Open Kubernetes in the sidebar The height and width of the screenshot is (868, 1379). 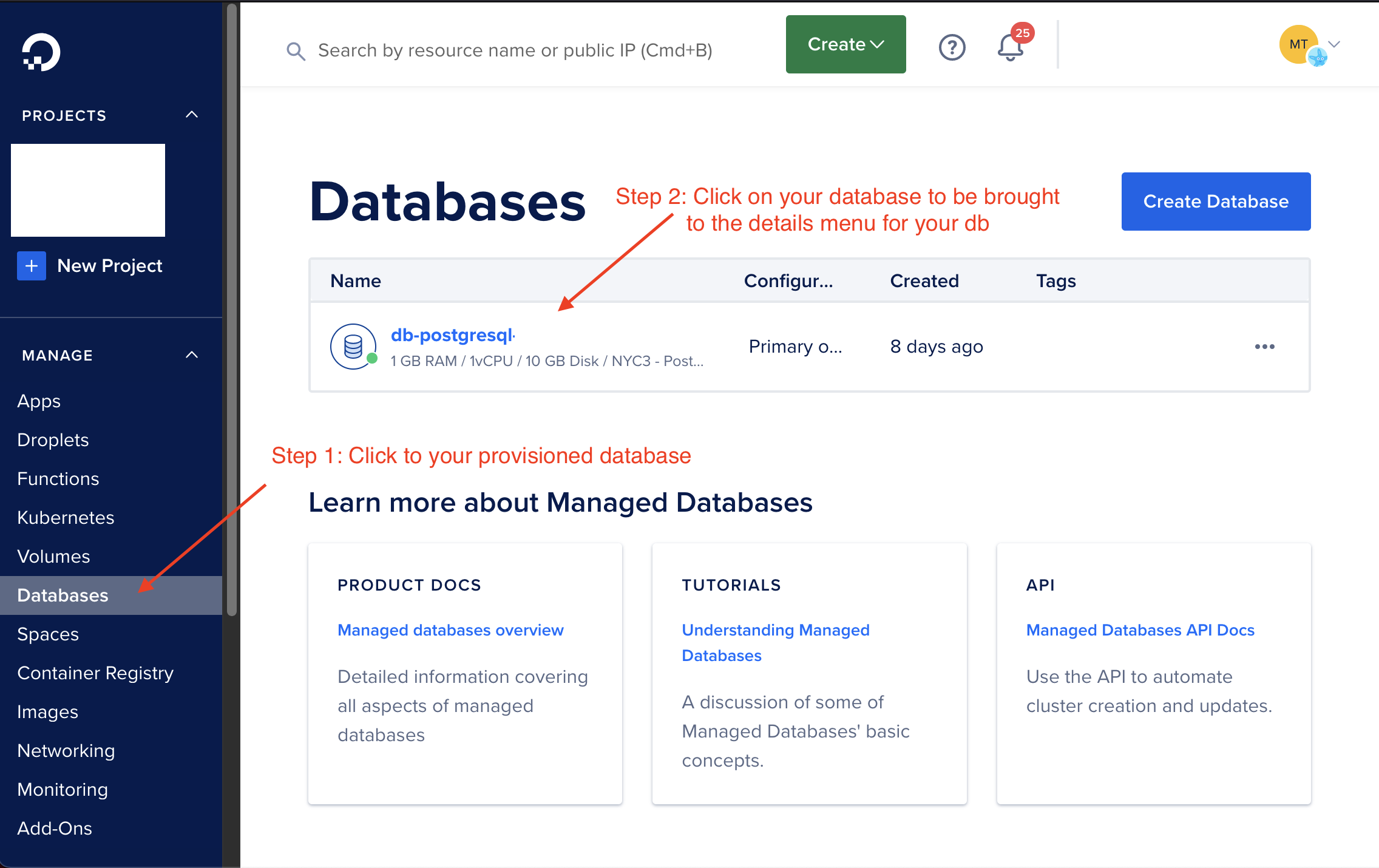66,518
